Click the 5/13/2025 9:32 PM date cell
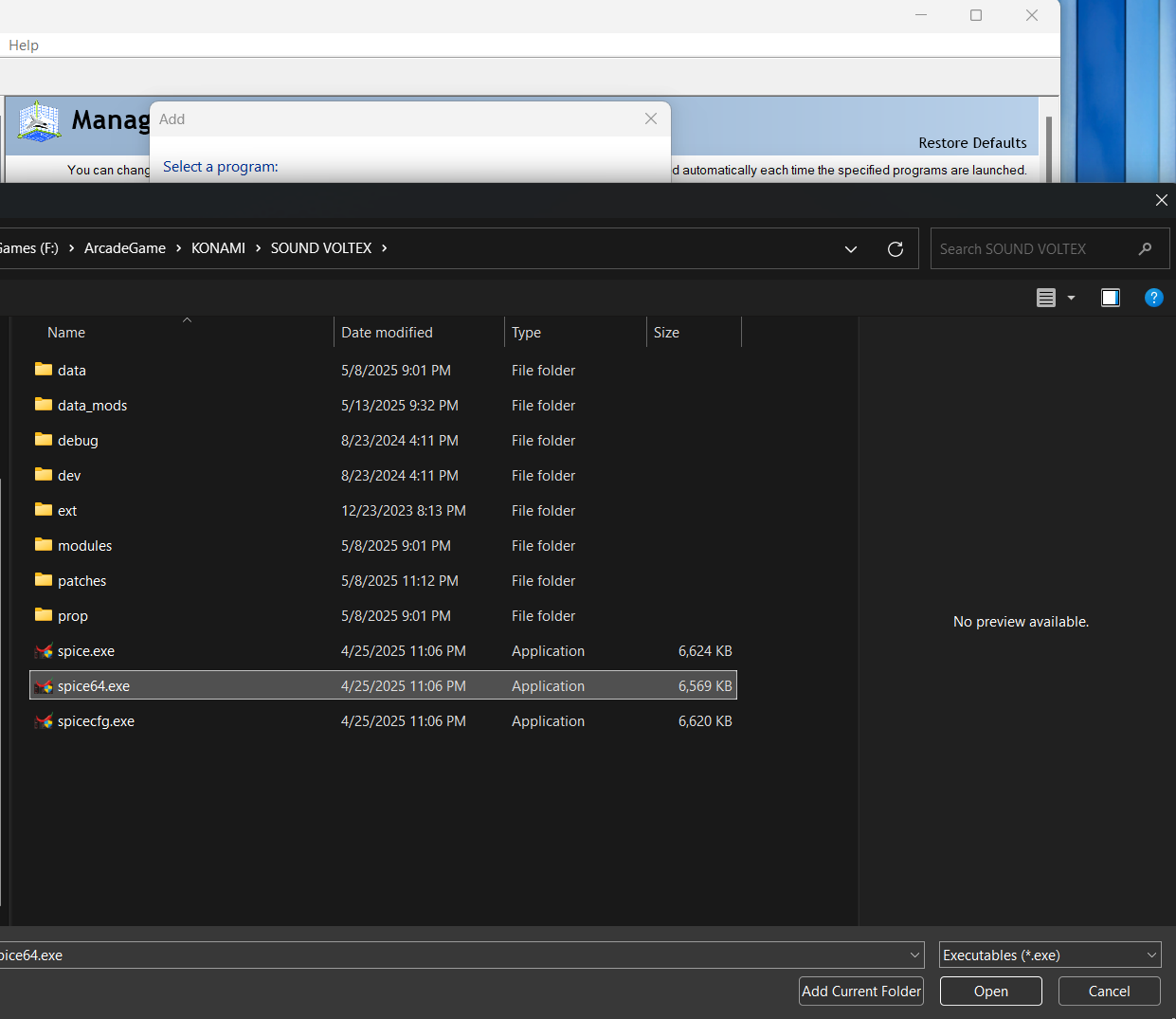 click(x=400, y=406)
